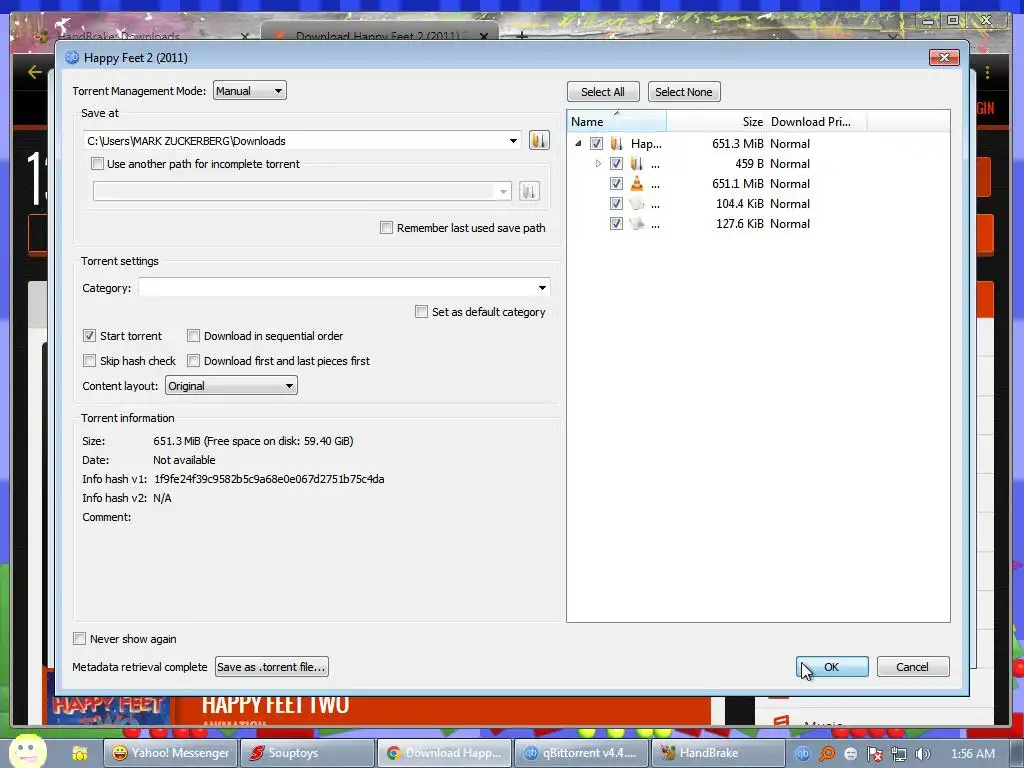Open the save path dropdown arrow

point(513,141)
